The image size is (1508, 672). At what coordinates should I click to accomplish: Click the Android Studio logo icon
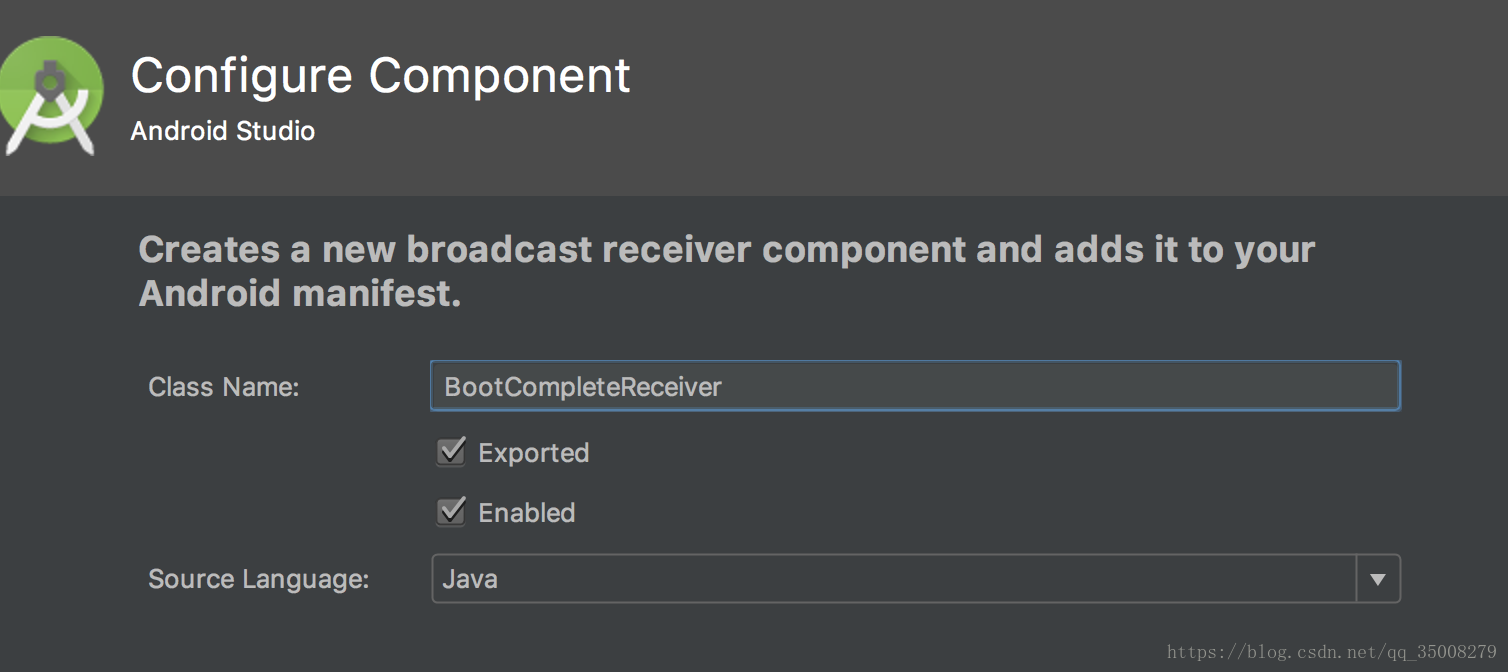50,96
